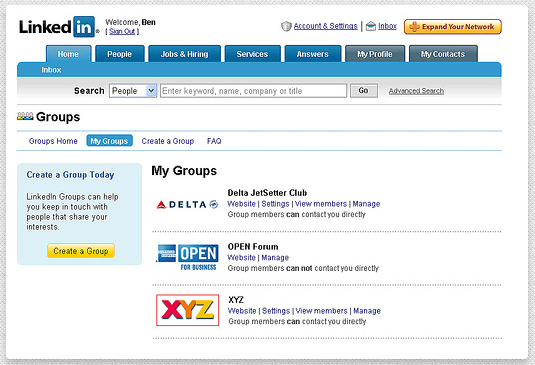This screenshot has width=535, height=365.
Task: Open the Groups FAQ link
Action: coord(214,141)
